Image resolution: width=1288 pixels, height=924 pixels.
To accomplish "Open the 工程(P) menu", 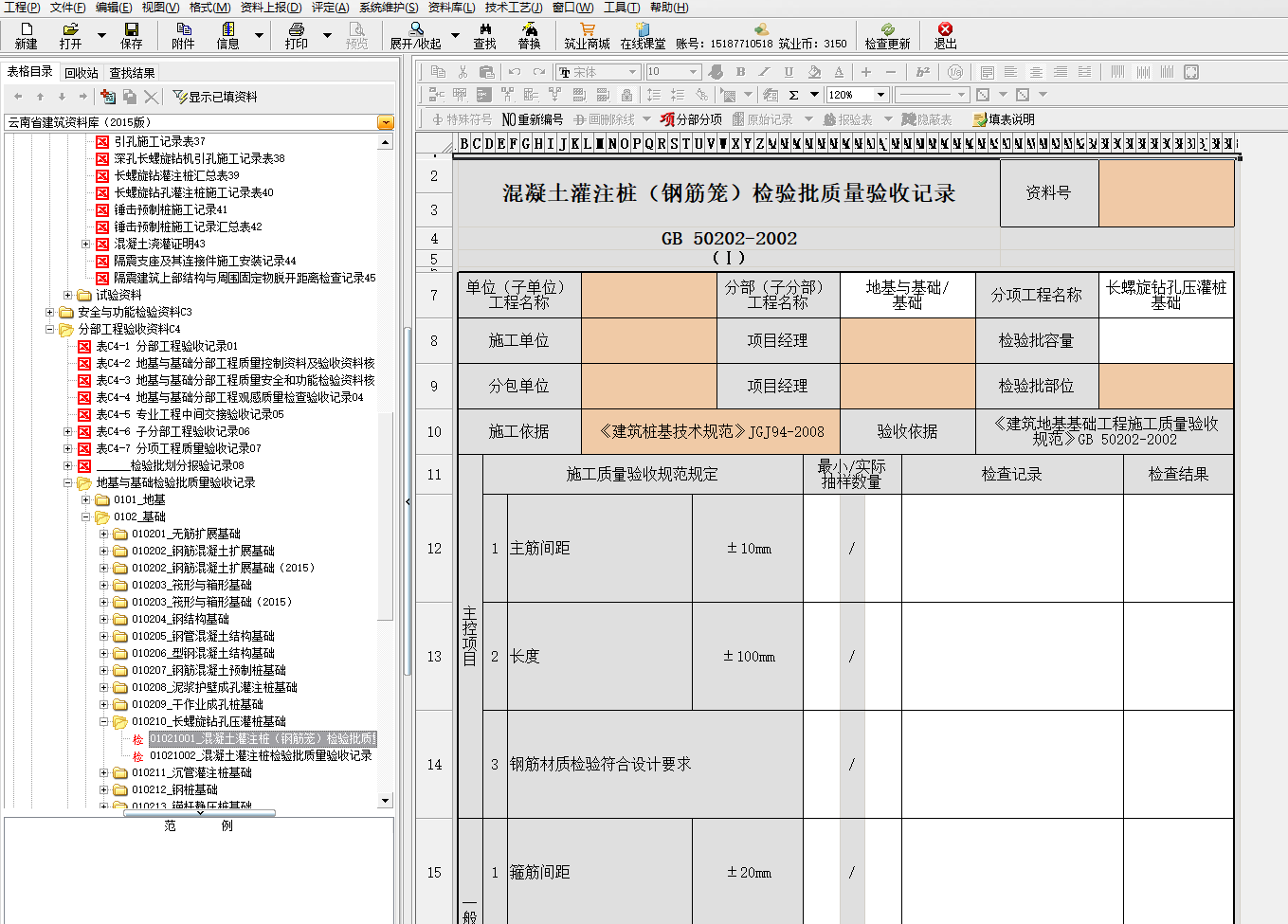I will pyautogui.click(x=22, y=8).
